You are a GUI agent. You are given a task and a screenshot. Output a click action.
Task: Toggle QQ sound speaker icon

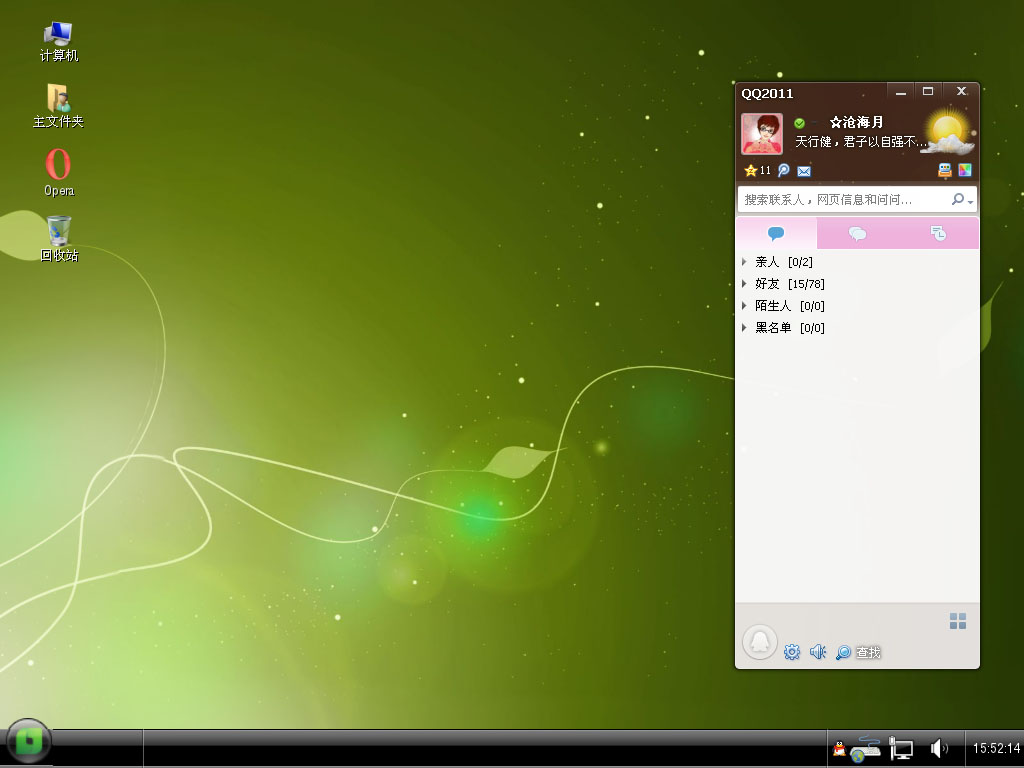pos(818,652)
